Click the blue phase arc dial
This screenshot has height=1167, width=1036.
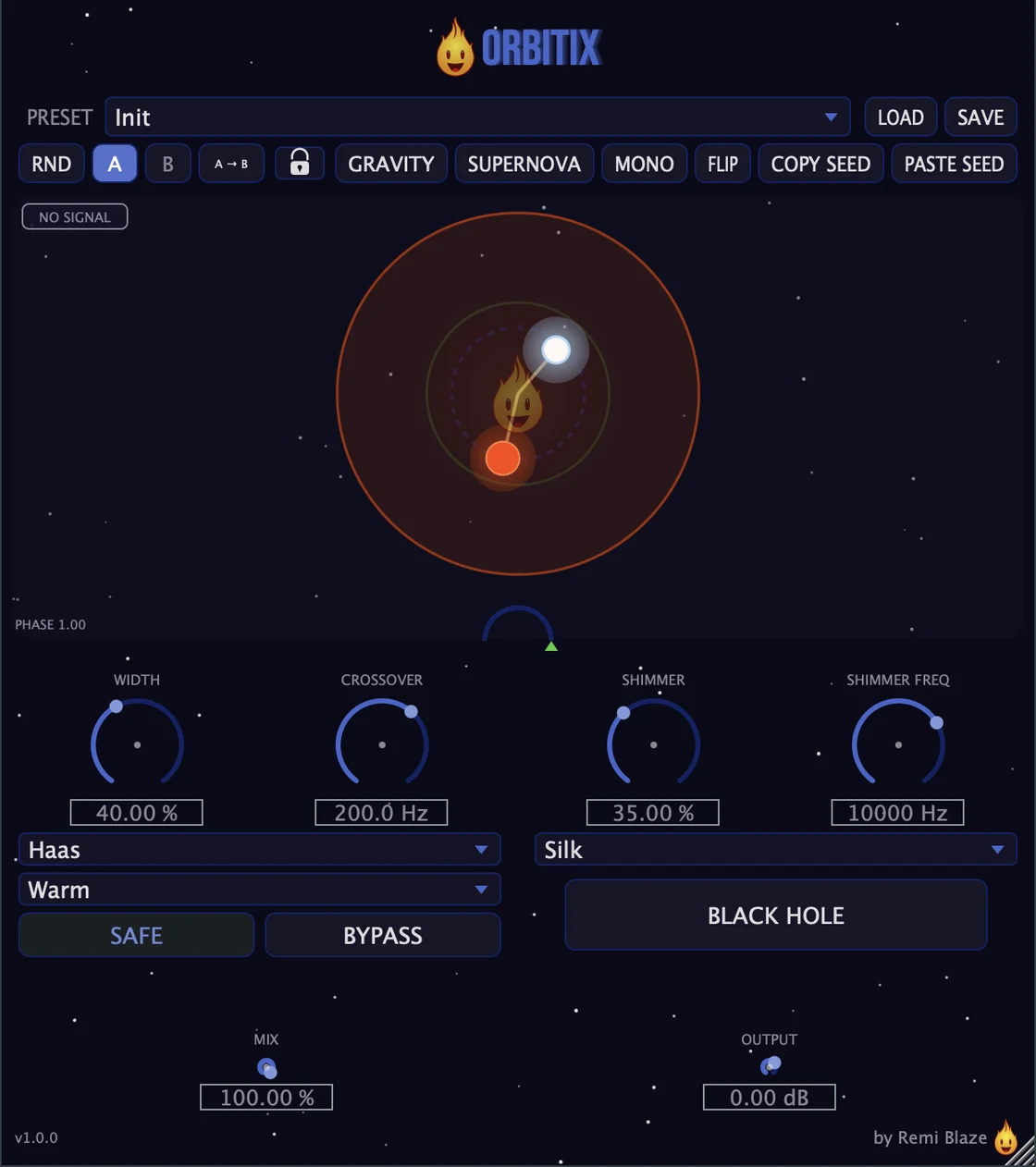pyautogui.click(x=518, y=623)
